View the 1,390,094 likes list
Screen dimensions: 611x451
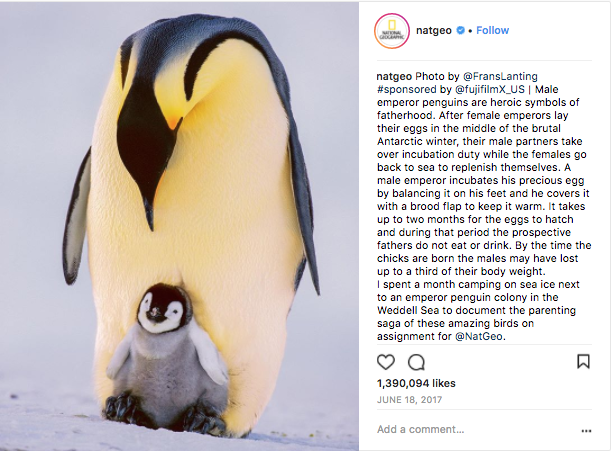coord(416,383)
